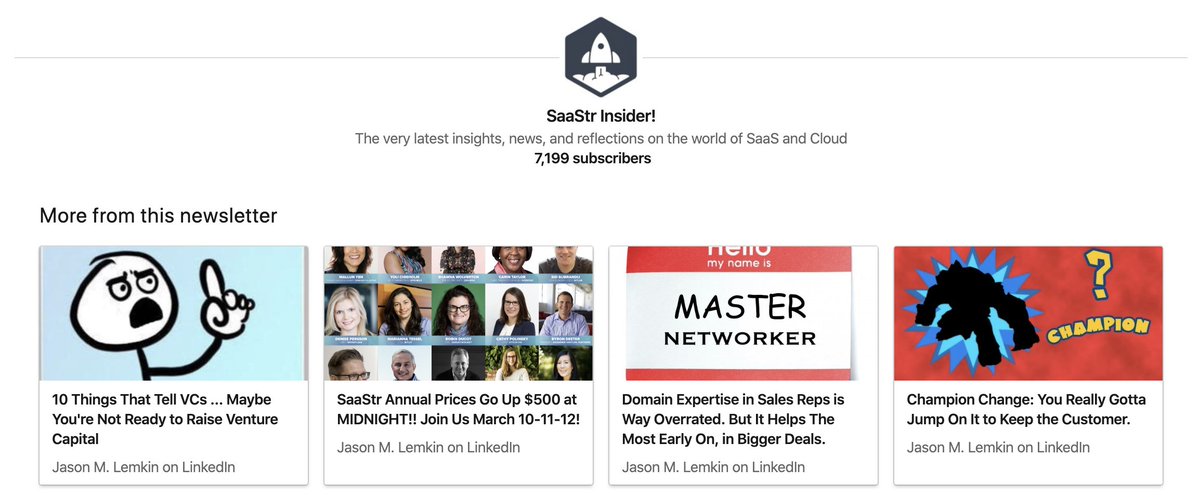Viewport: 1200px width, 495px height.
Task: Click the More from this newsletter heading
Action: click(x=158, y=215)
